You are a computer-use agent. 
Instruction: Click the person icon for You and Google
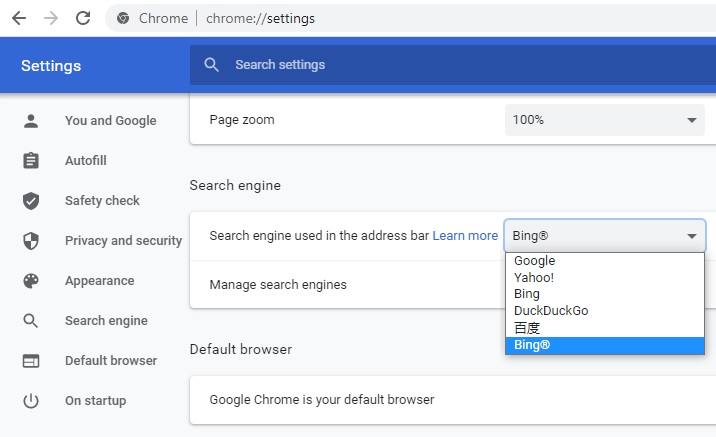pyautogui.click(x=31, y=121)
